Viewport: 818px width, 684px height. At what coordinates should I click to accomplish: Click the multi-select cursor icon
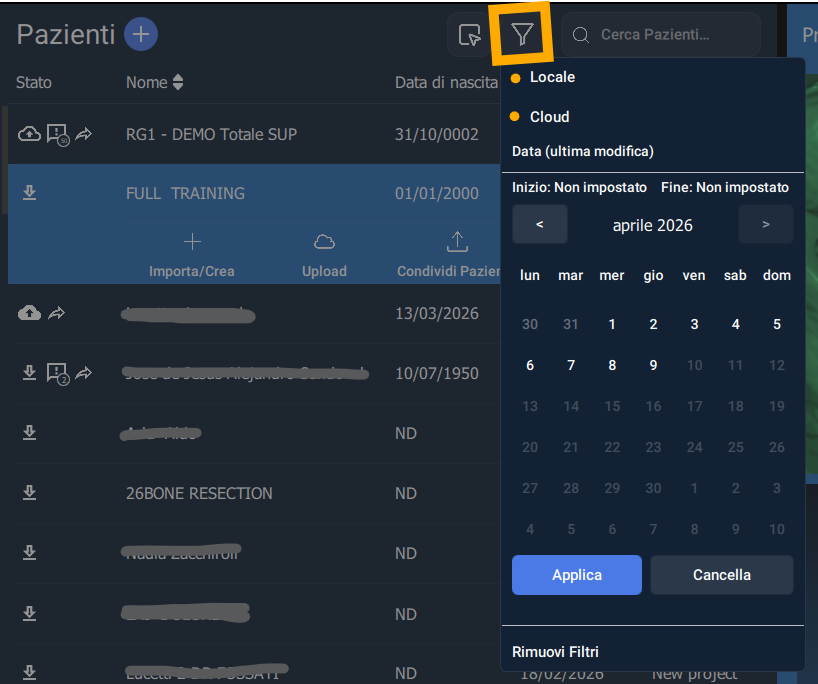pyautogui.click(x=468, y=35)
